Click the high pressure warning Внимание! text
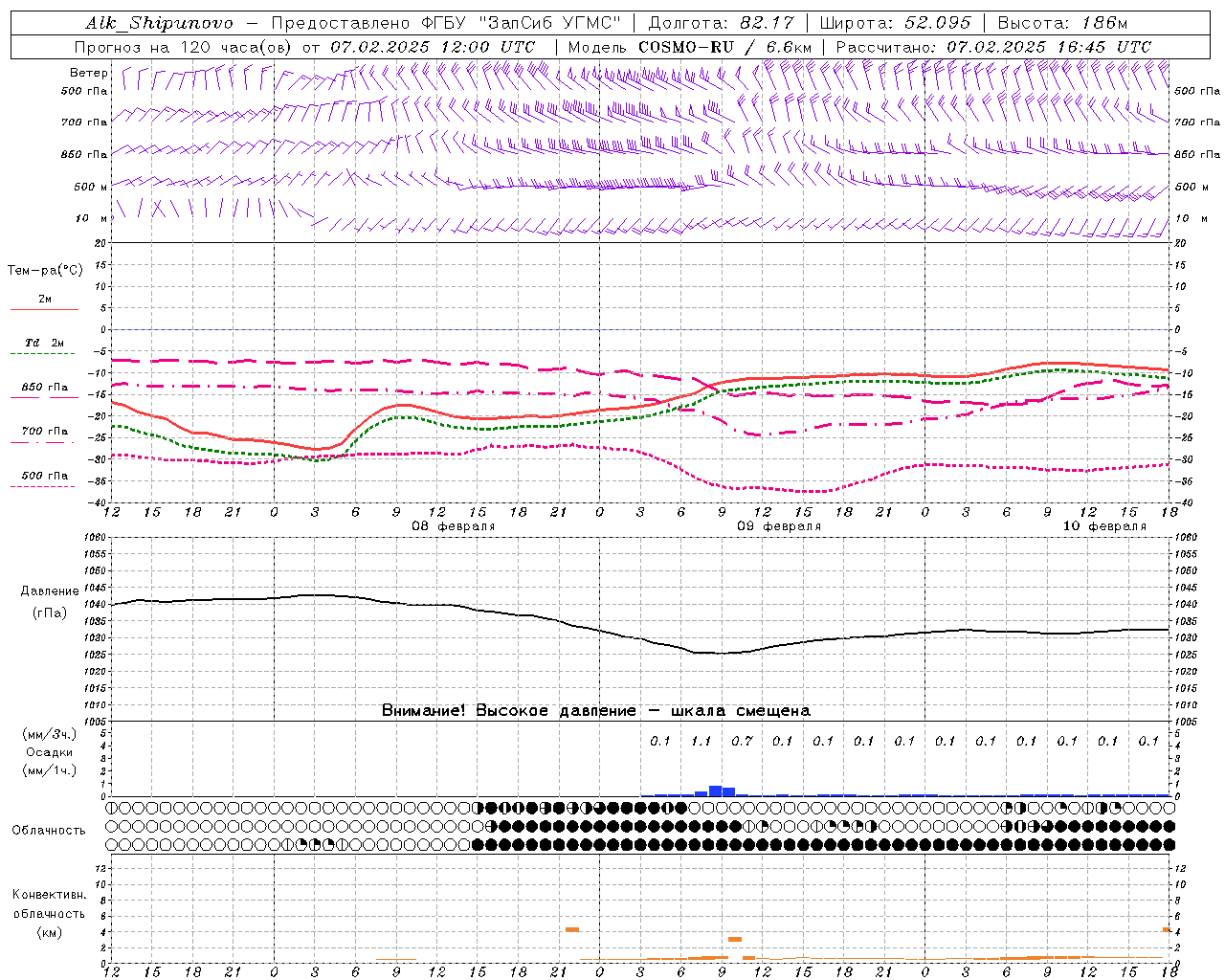Image resolution: width=1225 pixels, height=980 pixels. point(596,710)
